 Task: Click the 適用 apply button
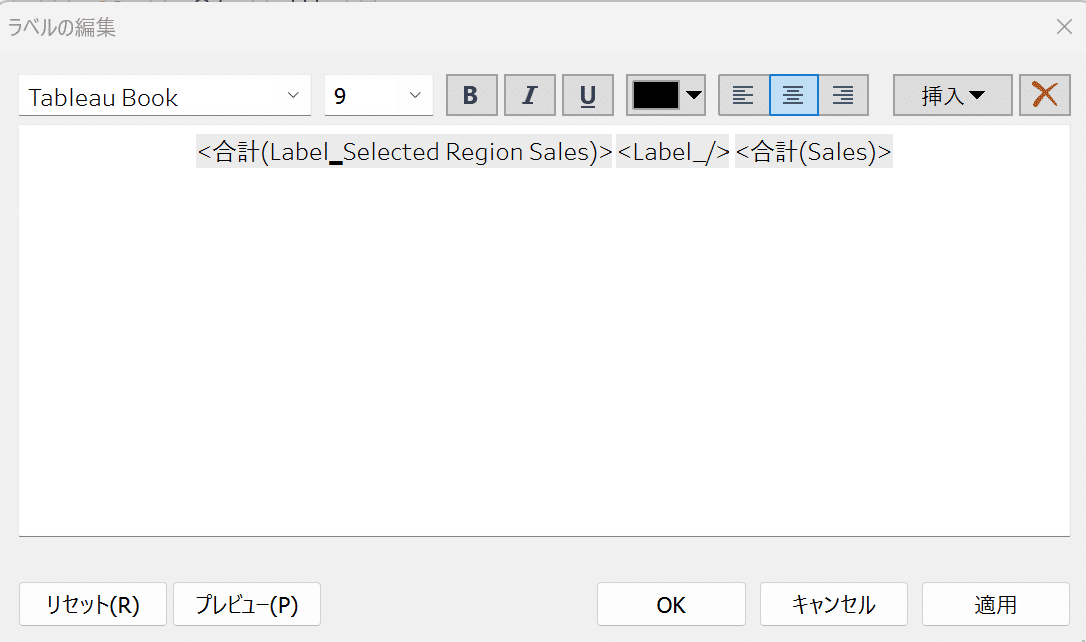point(996,604)
